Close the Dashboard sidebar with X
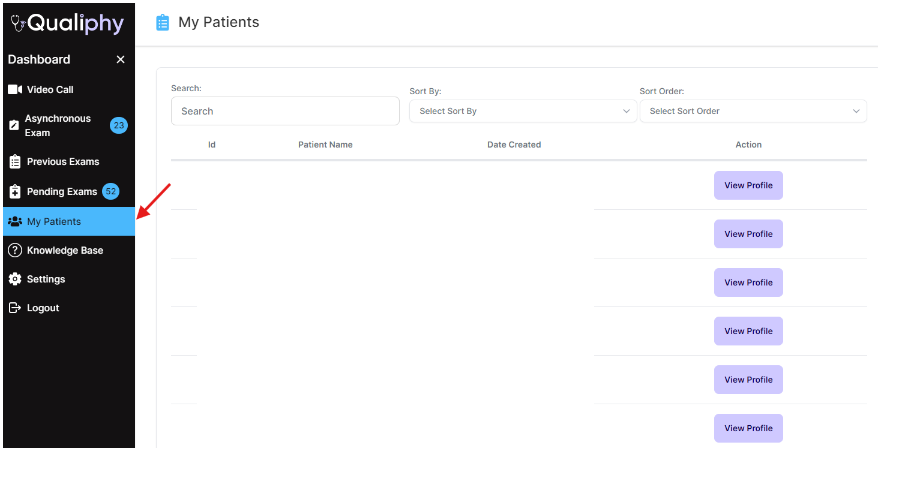The image size is (917, 480). tap(121, 60)
